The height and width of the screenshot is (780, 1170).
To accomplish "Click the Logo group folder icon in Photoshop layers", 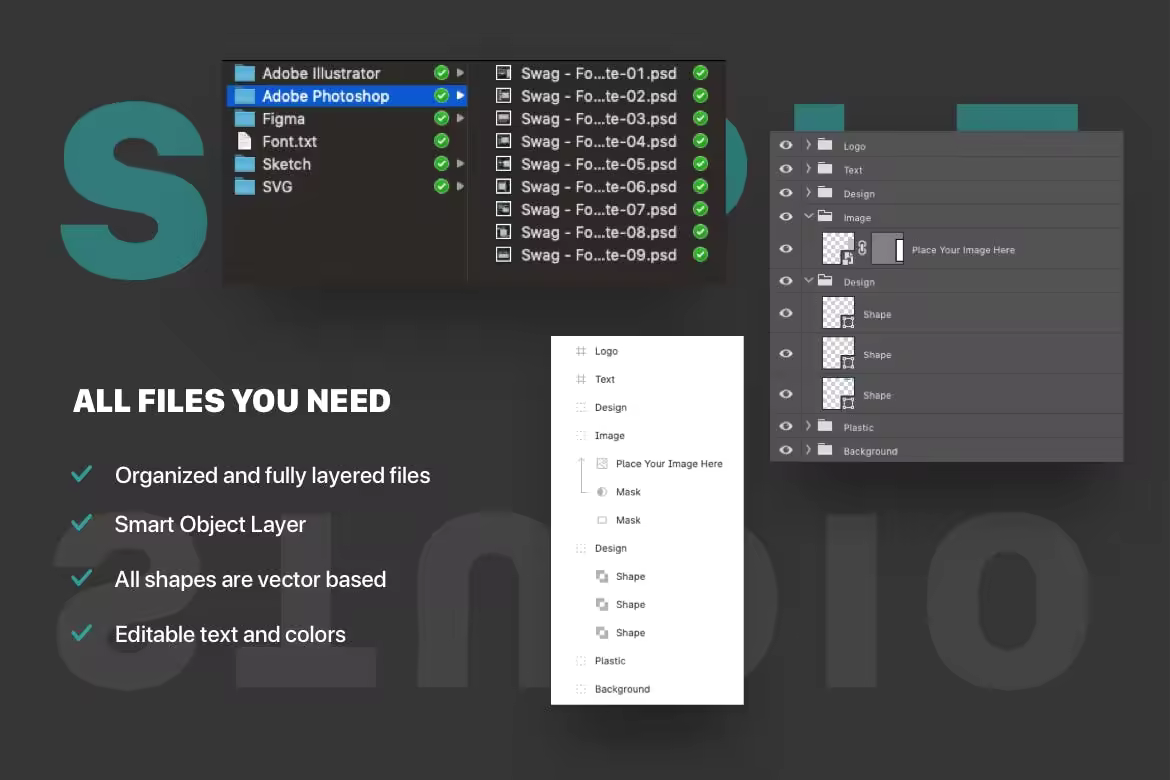I will (825, 145).
